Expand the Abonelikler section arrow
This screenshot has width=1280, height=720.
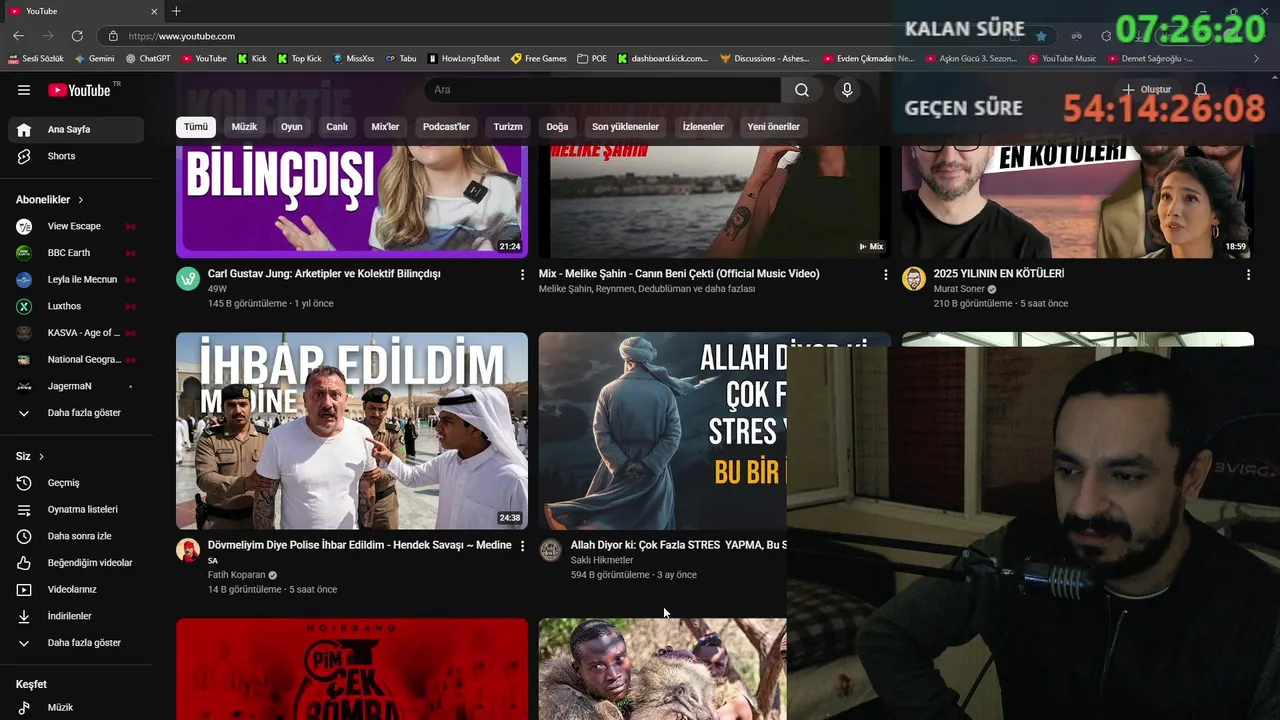81,200
